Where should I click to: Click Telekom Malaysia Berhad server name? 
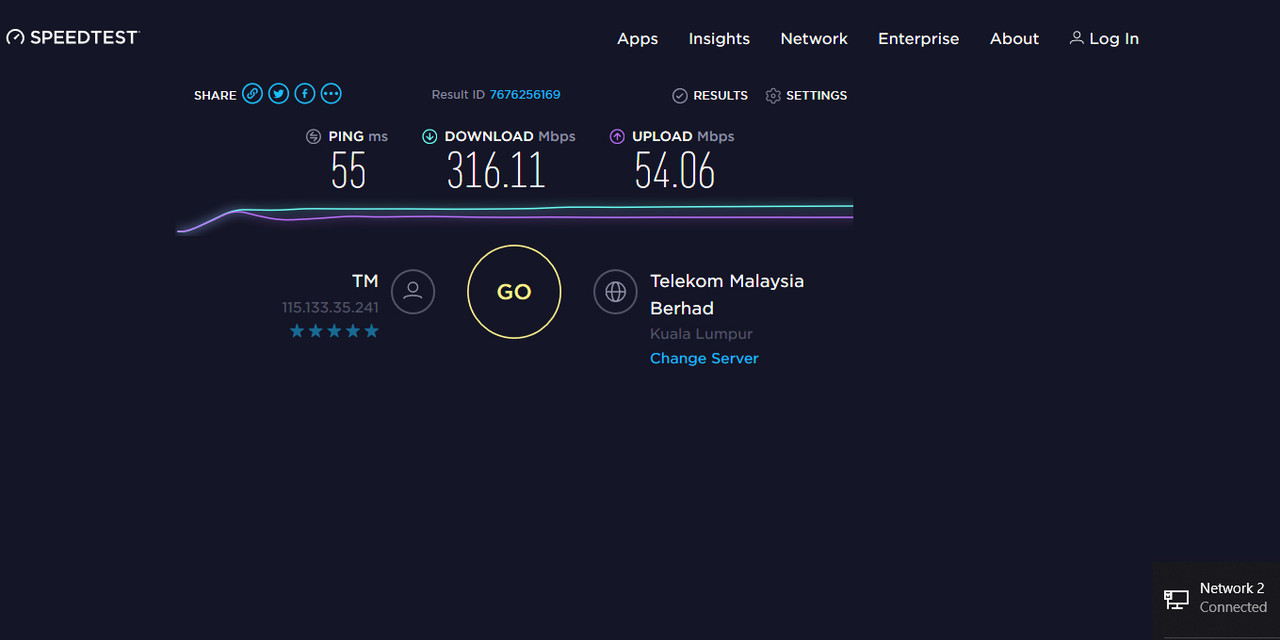727,294
